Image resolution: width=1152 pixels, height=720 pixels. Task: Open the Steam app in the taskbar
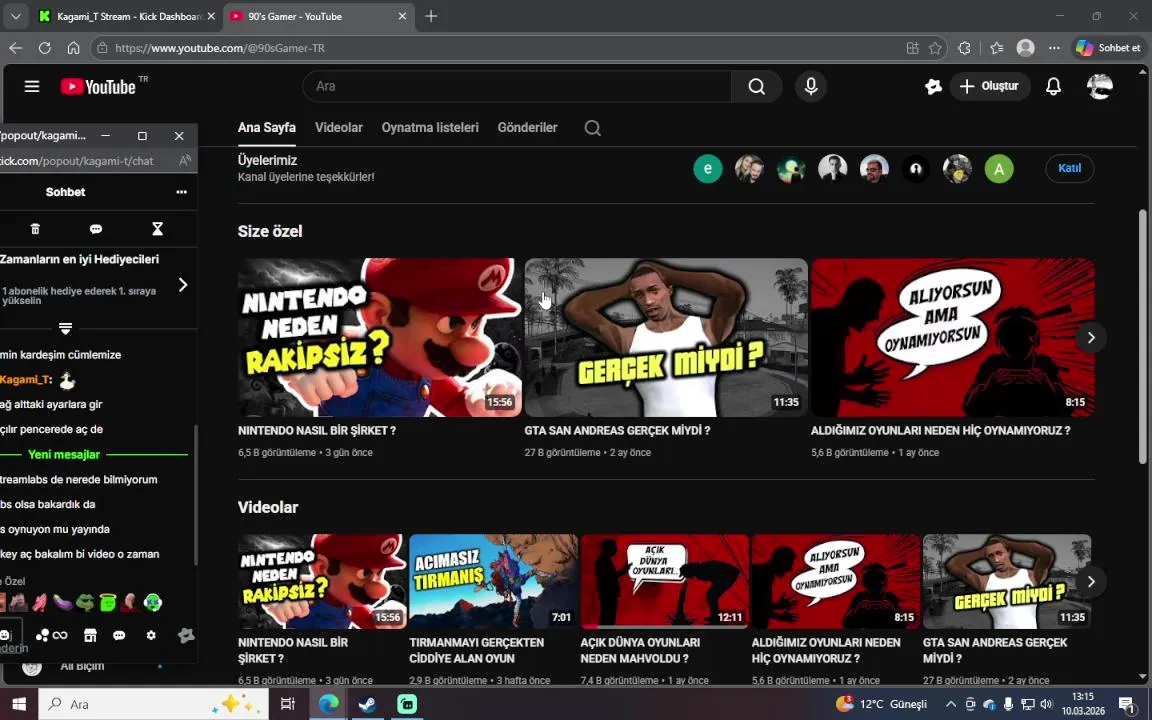pyautogui.click(x=367, y=704)
